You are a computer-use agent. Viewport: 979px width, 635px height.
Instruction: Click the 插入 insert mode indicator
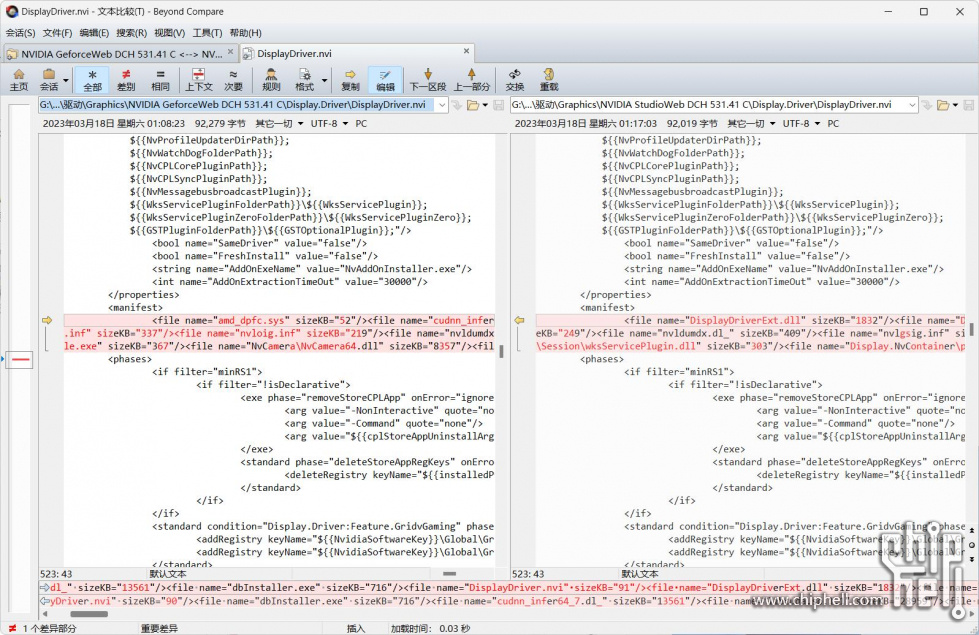[356, 628]
